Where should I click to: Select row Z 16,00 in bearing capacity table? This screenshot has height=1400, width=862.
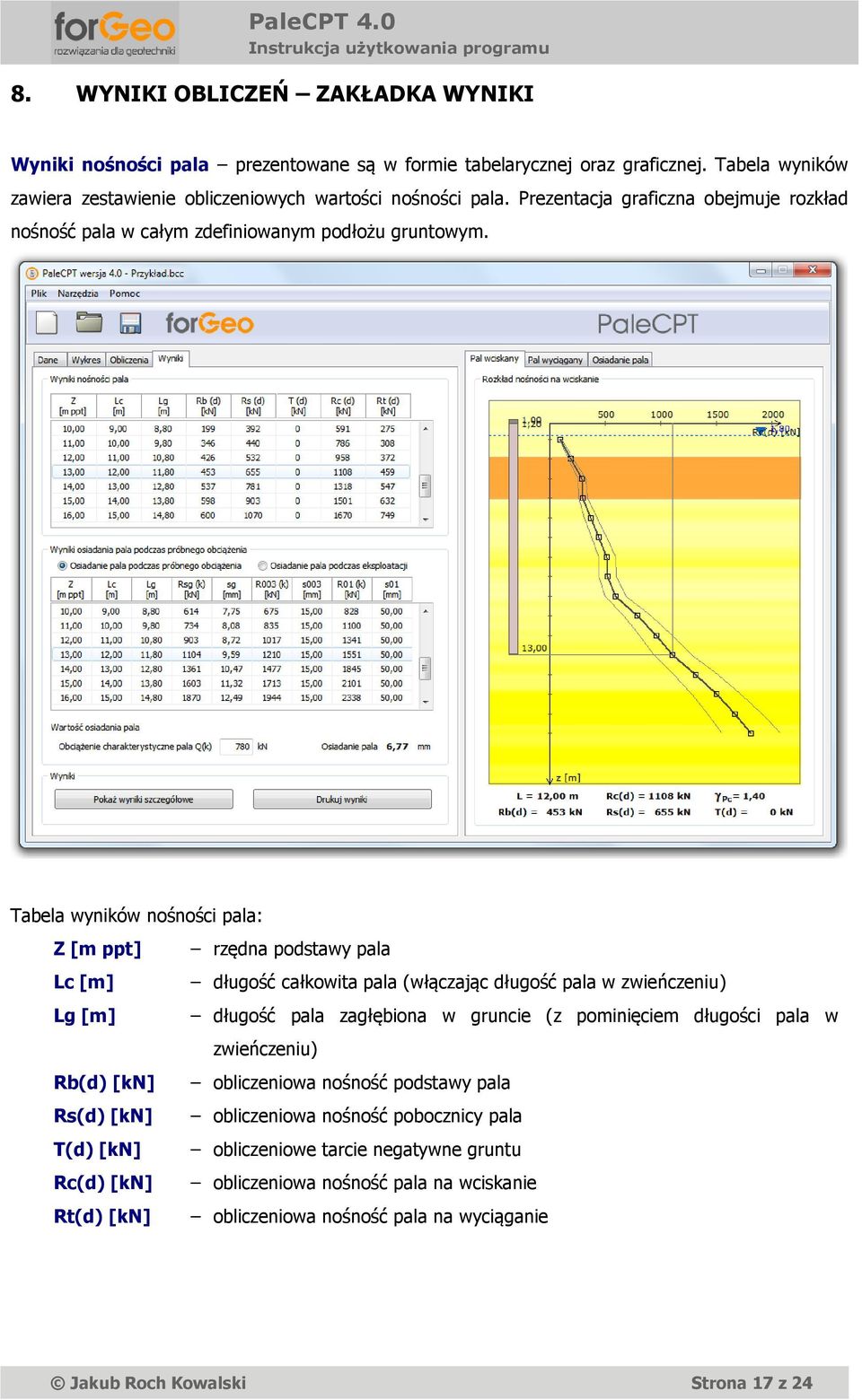(232, 515)
